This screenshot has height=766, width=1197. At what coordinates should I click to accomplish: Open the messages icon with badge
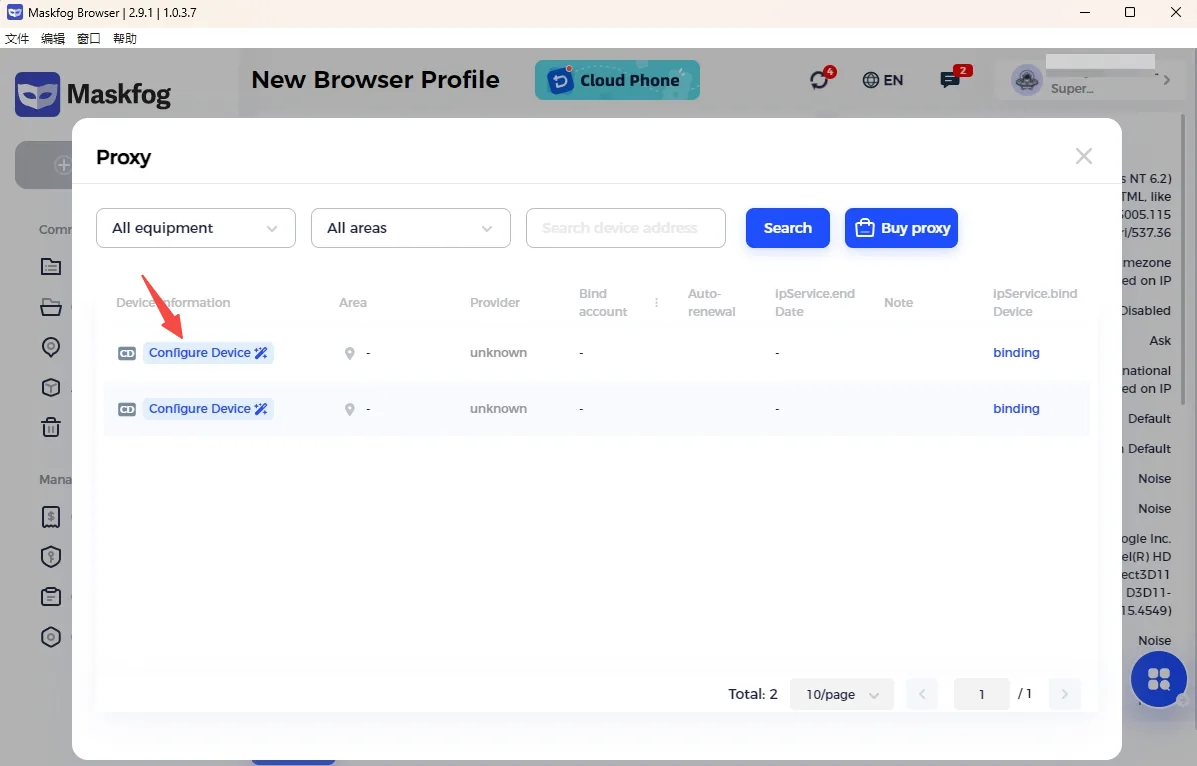[950, 79]
